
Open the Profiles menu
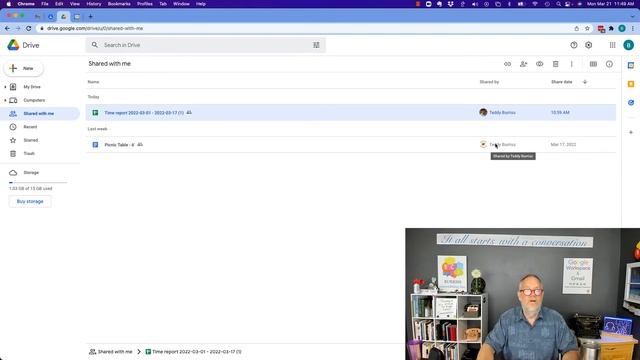point(144,4)
